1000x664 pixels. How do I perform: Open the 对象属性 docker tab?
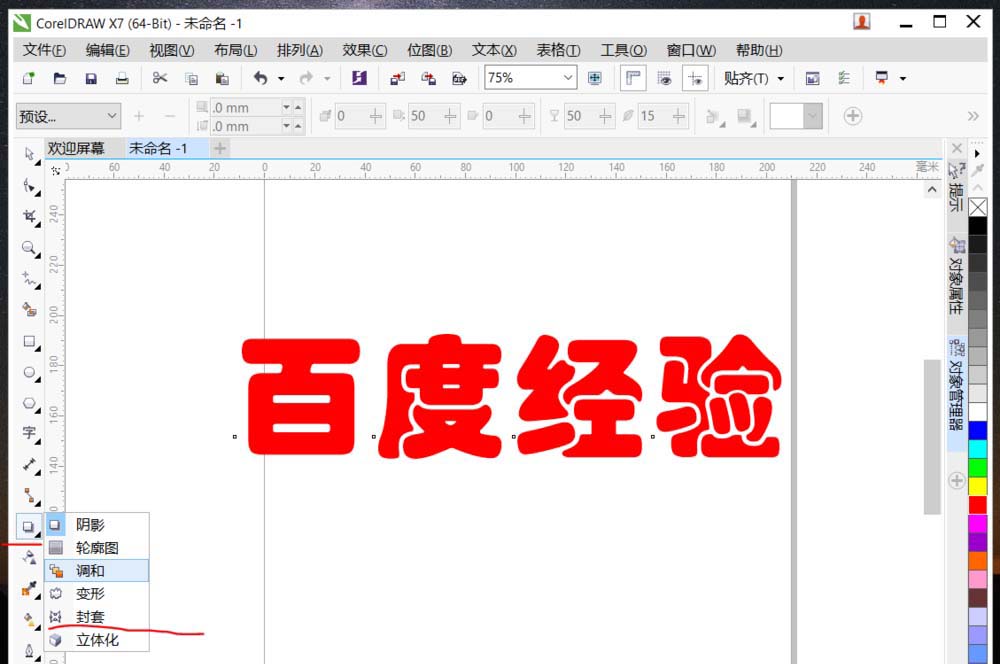coord(956,276)
